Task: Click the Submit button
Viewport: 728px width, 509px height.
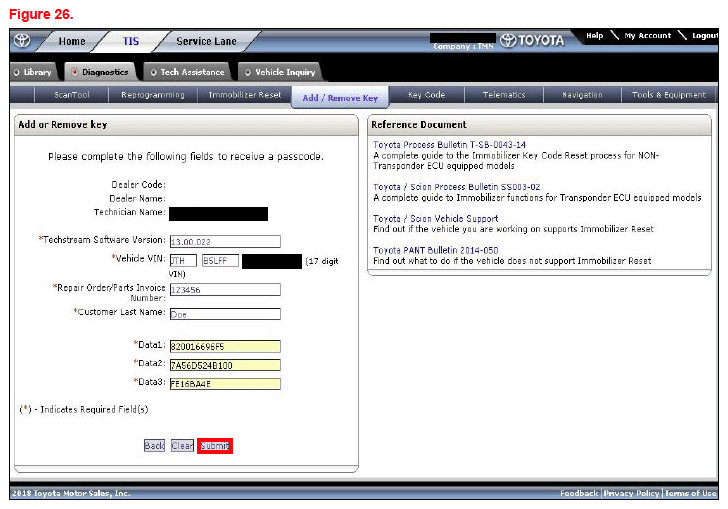Action: pos(215,446)
